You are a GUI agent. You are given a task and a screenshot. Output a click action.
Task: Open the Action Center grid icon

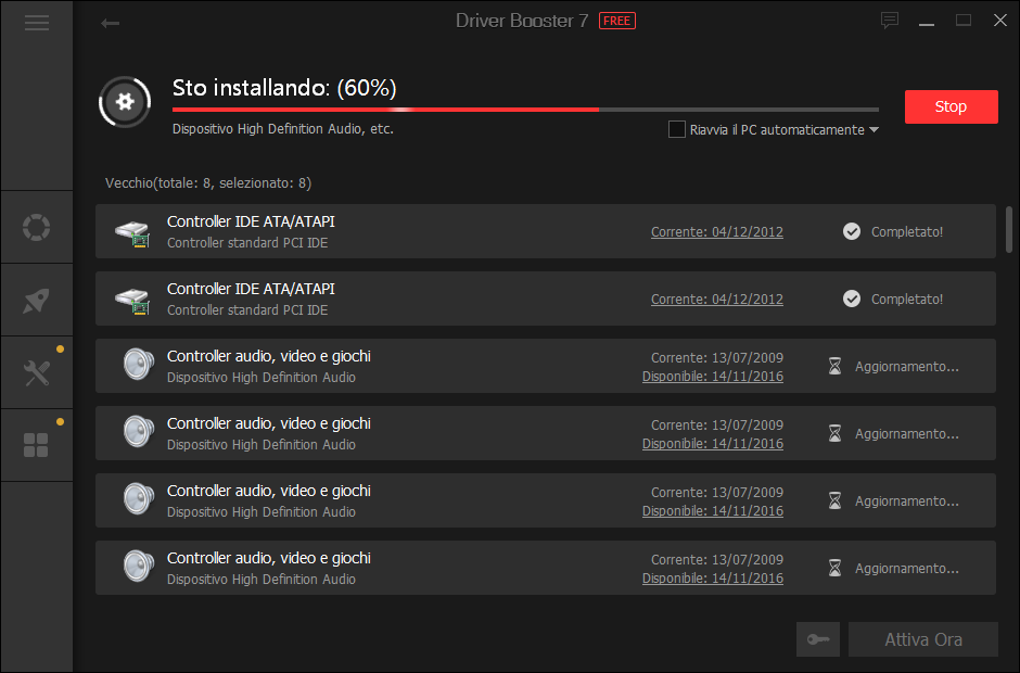click(36, 445)
